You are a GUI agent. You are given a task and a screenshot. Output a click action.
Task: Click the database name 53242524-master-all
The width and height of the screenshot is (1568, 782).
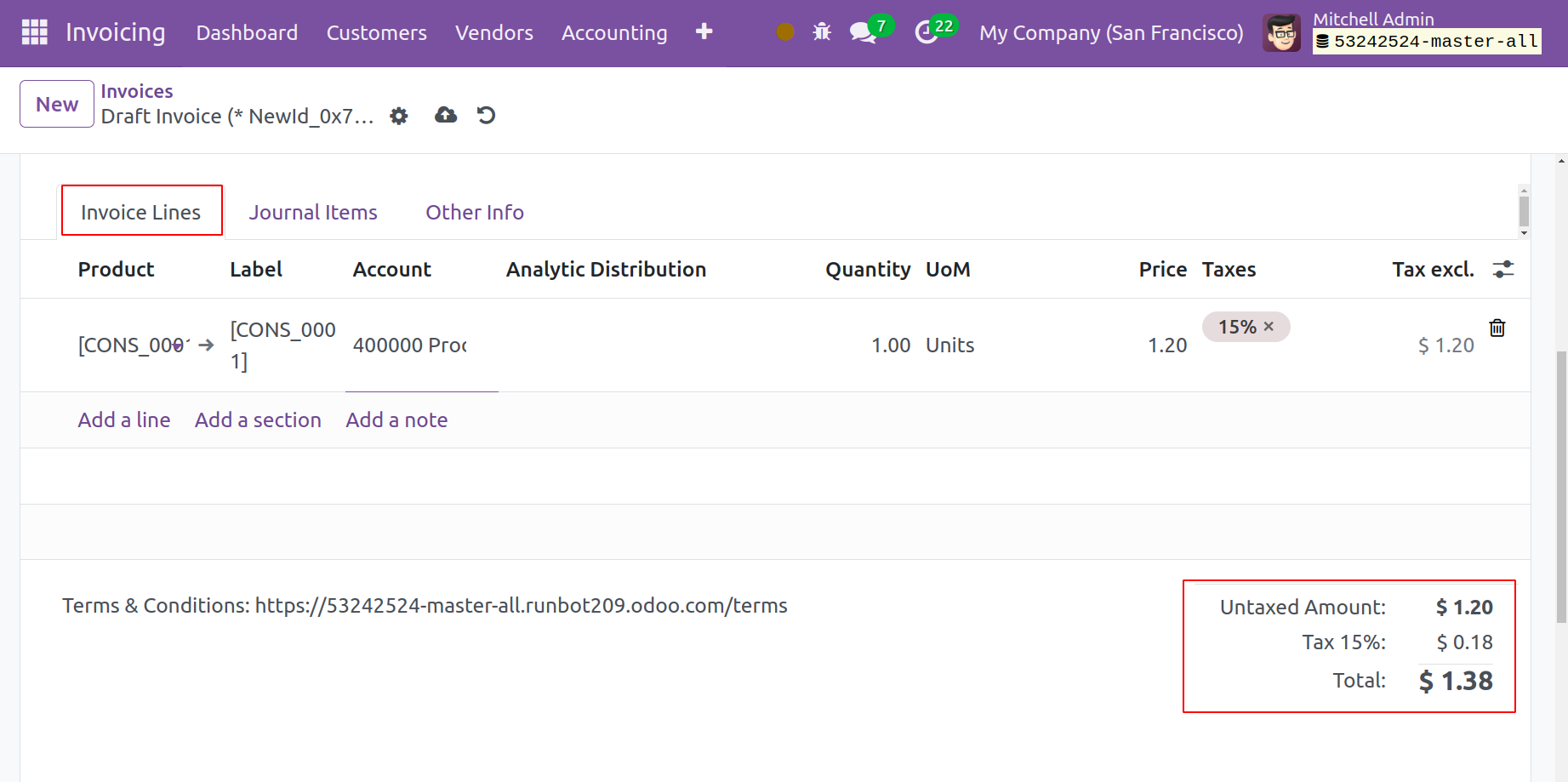tap(1427, 41)
